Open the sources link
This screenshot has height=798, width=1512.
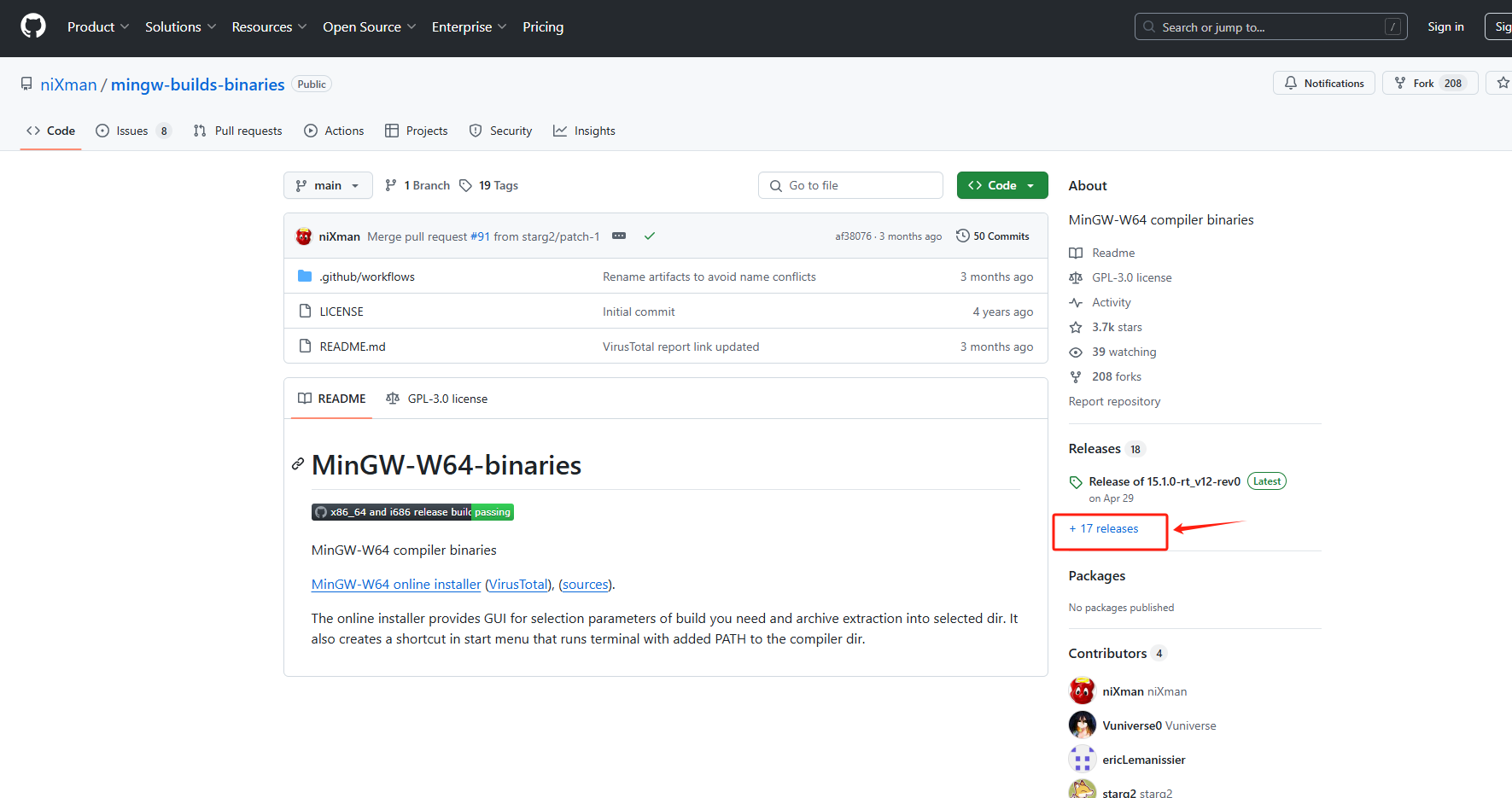(x=586, y=584)
